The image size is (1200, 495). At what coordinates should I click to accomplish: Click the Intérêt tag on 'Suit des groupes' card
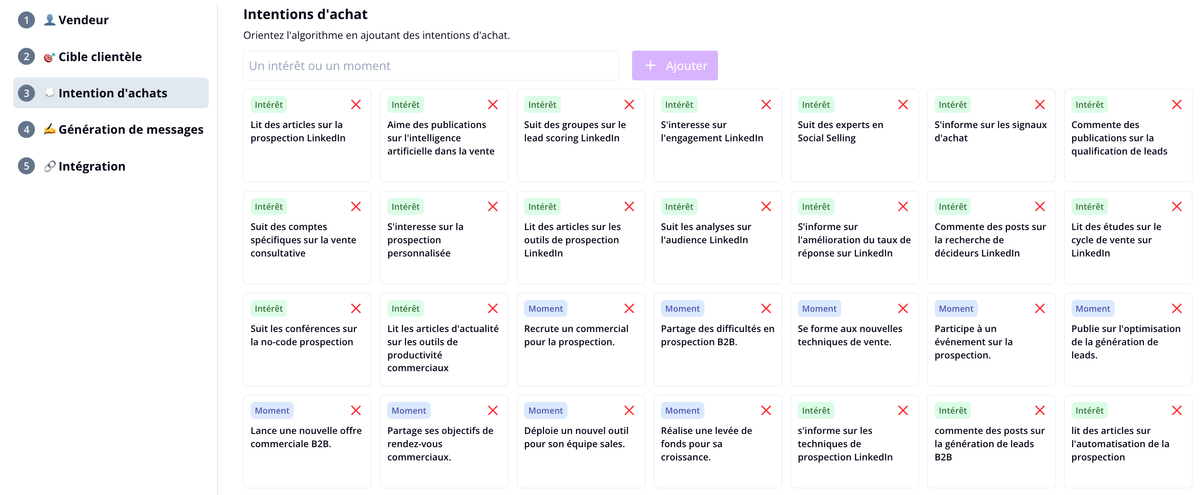point(542,105)
